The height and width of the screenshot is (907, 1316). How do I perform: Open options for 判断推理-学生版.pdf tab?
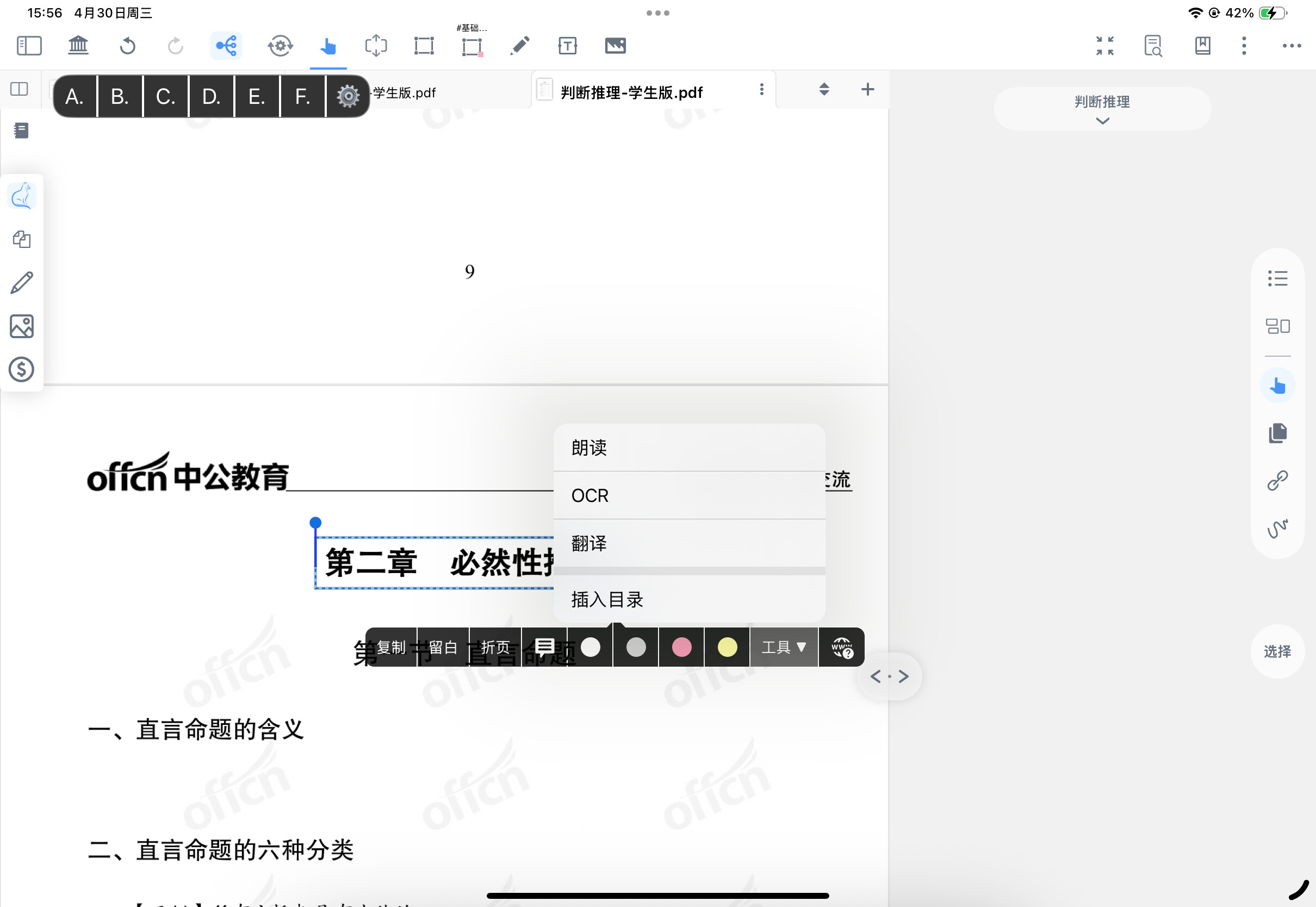click(761, 89)
